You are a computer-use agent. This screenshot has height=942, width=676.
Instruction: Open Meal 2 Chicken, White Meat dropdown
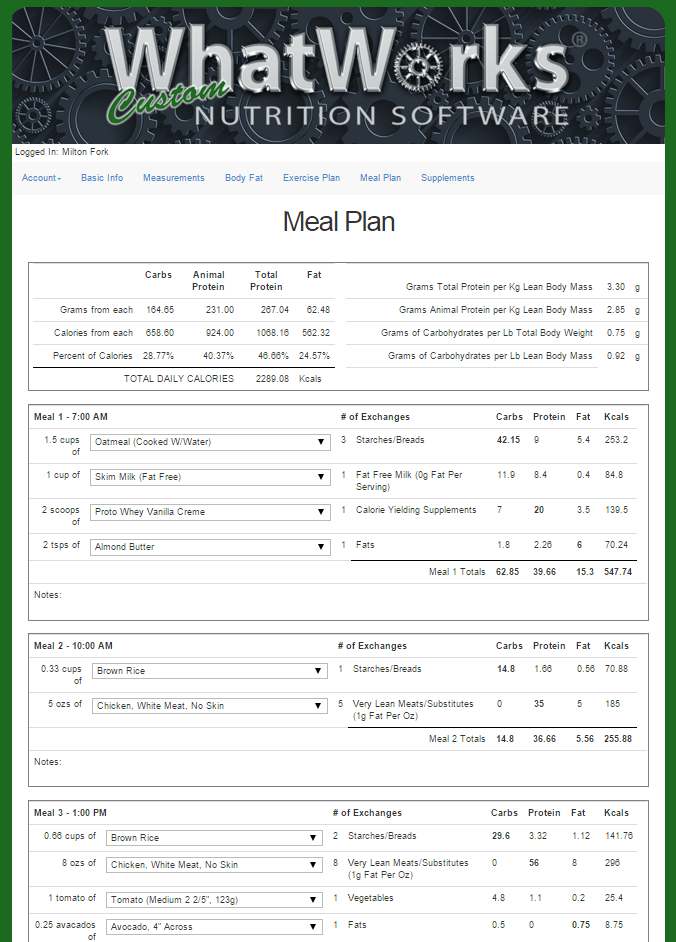click(210, 706)
